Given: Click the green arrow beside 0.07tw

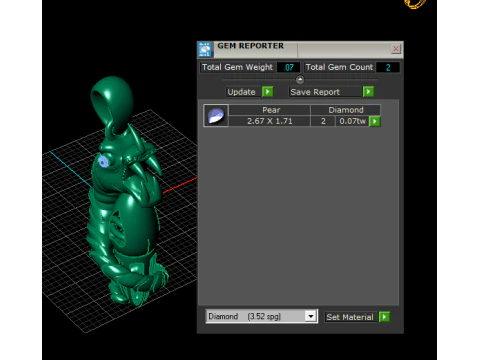Looking at the screenshot, I should coord(375,121).
